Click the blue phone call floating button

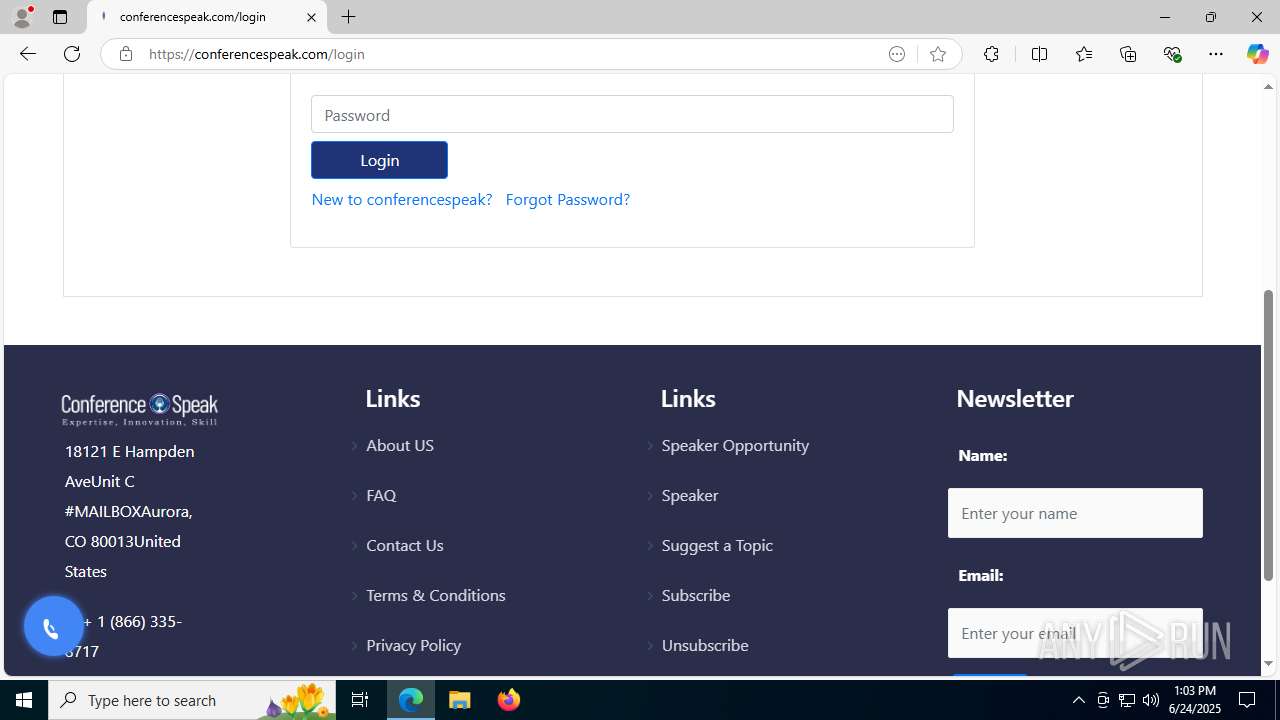click(53, 627)
